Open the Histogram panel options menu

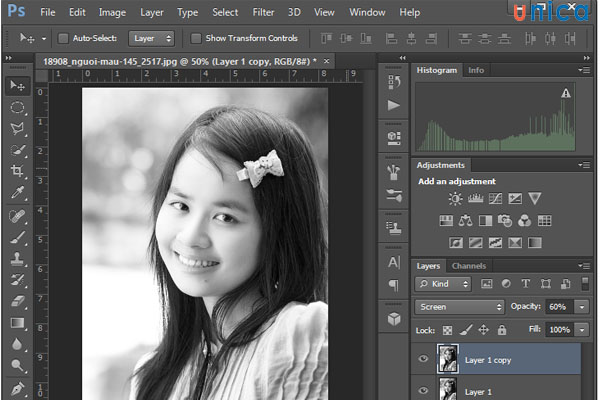click(584, 70)
